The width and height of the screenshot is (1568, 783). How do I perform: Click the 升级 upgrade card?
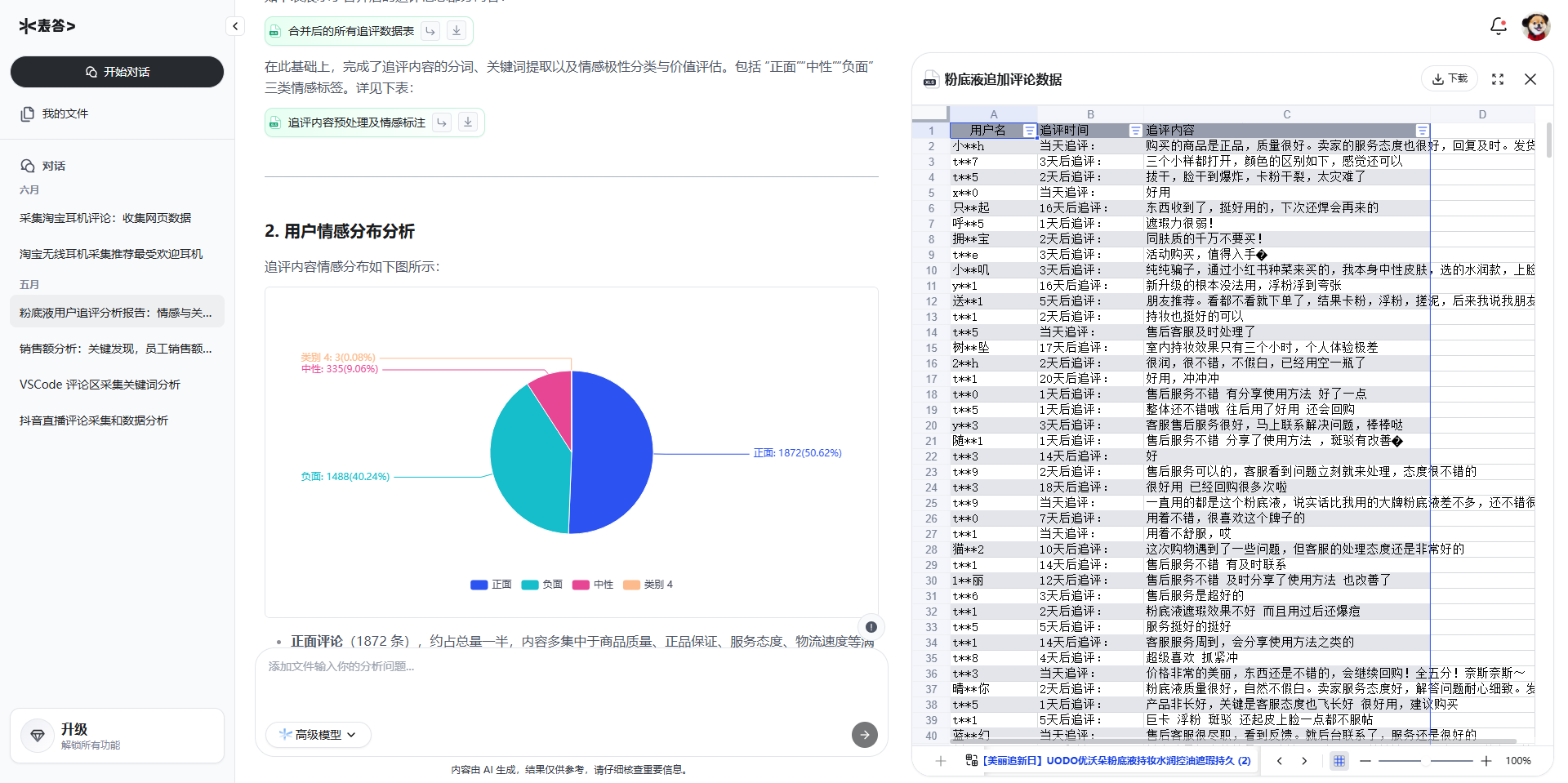click(117, 736)
